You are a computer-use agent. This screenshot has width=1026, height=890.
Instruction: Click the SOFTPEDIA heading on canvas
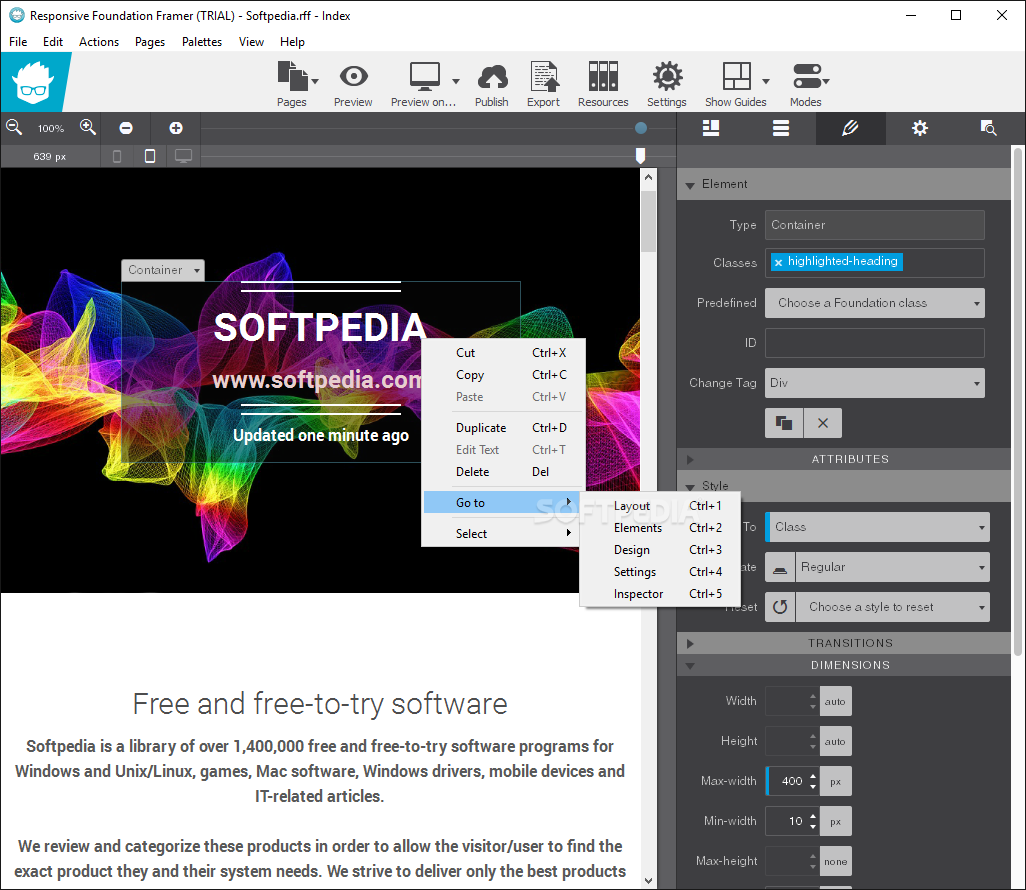(320, 327)
